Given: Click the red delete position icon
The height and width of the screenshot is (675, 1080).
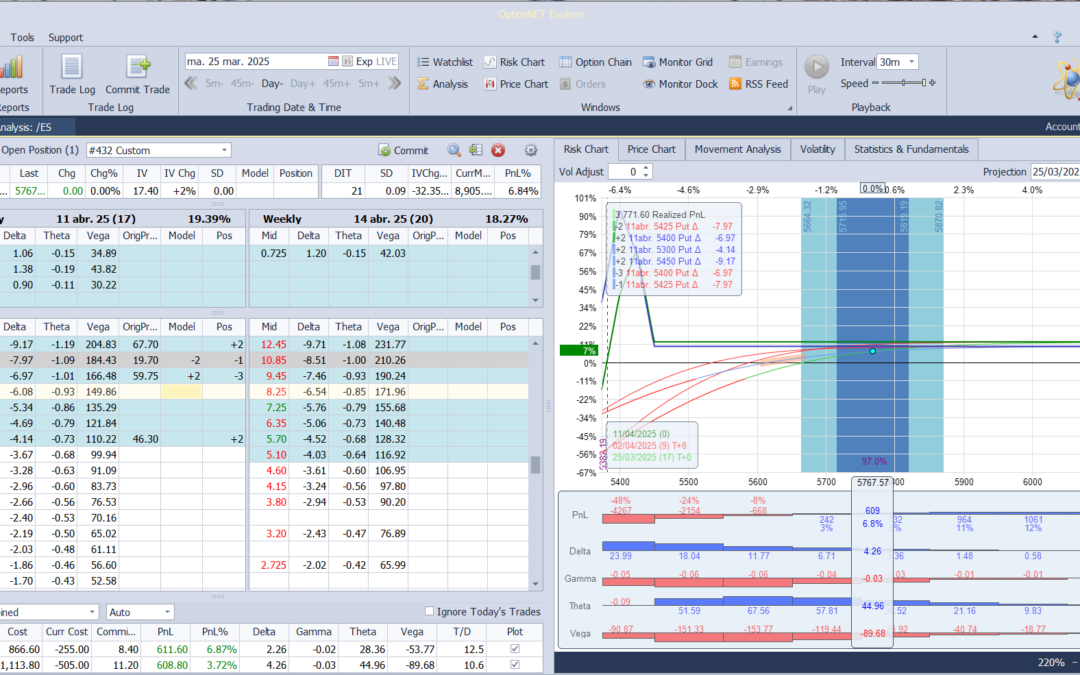Looking at the screenshot, I should click(498, 150).
